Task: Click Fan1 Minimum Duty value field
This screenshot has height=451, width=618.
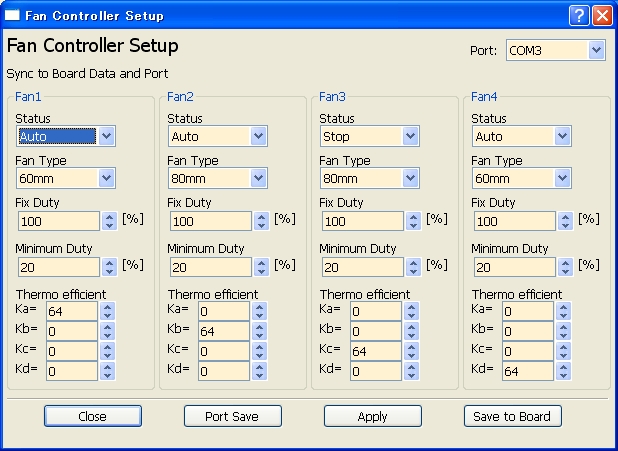Action: pyautogui.click(x=59, y=267)
